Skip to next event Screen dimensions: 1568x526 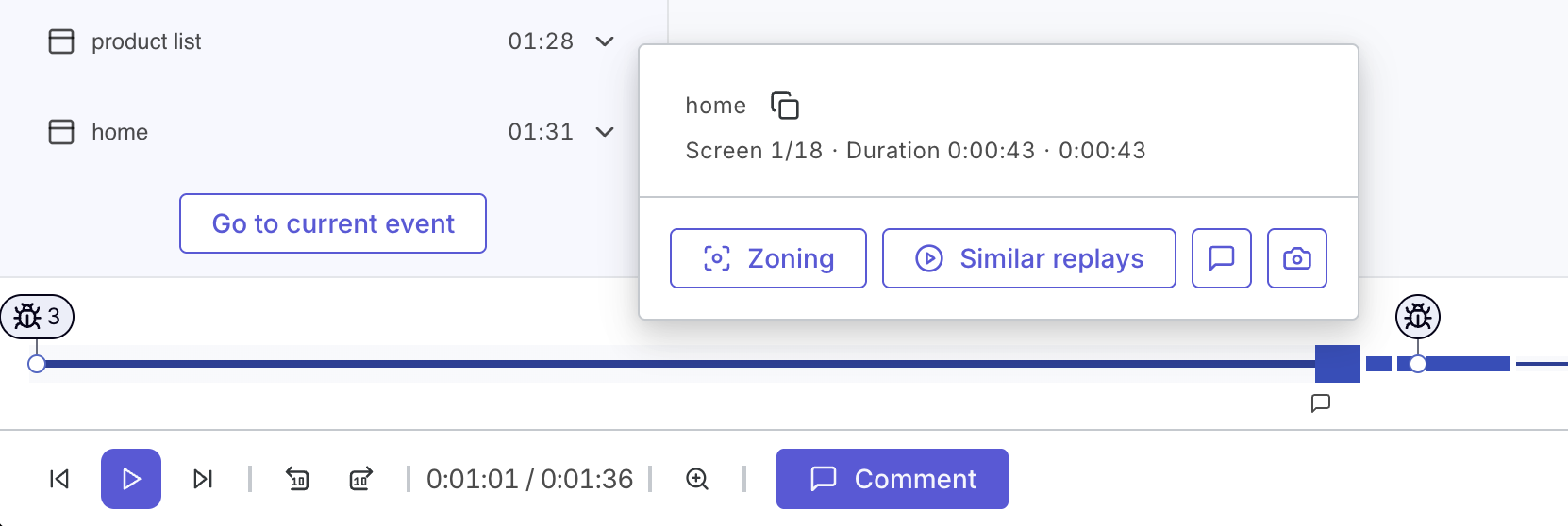coord(203,479)
